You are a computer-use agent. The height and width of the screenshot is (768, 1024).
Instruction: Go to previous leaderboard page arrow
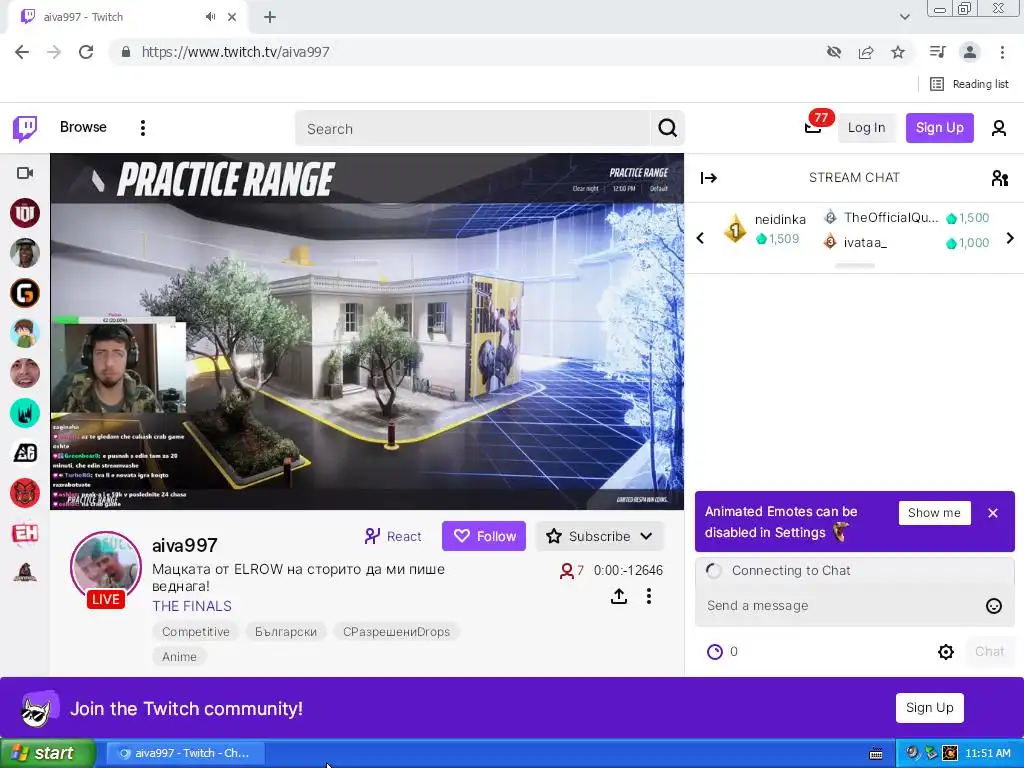700,238
